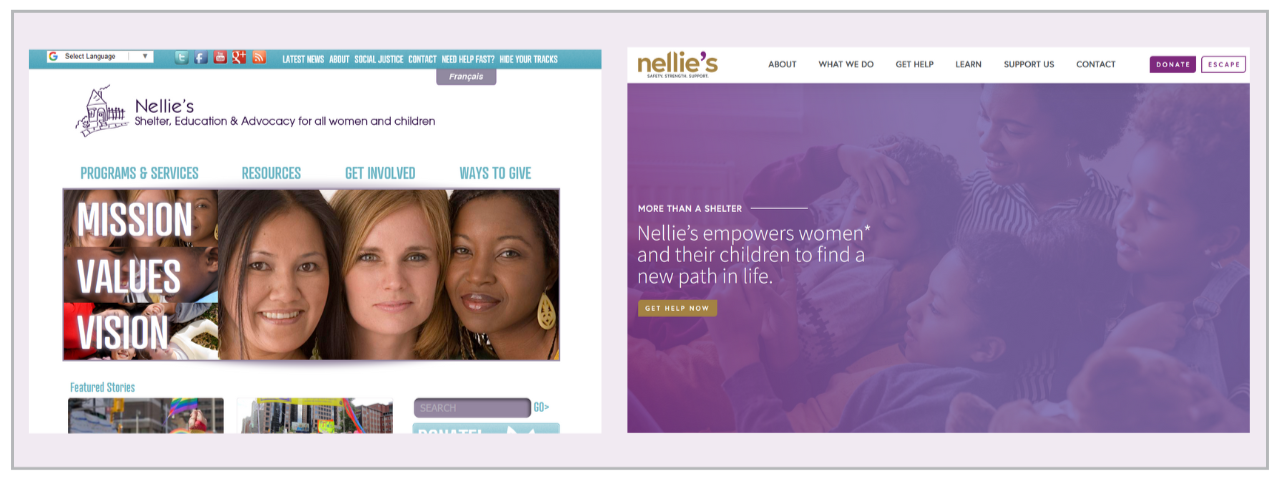1280x479 pixels.
Task: Click the Need Help Fast? link
Action: (468, 59)
